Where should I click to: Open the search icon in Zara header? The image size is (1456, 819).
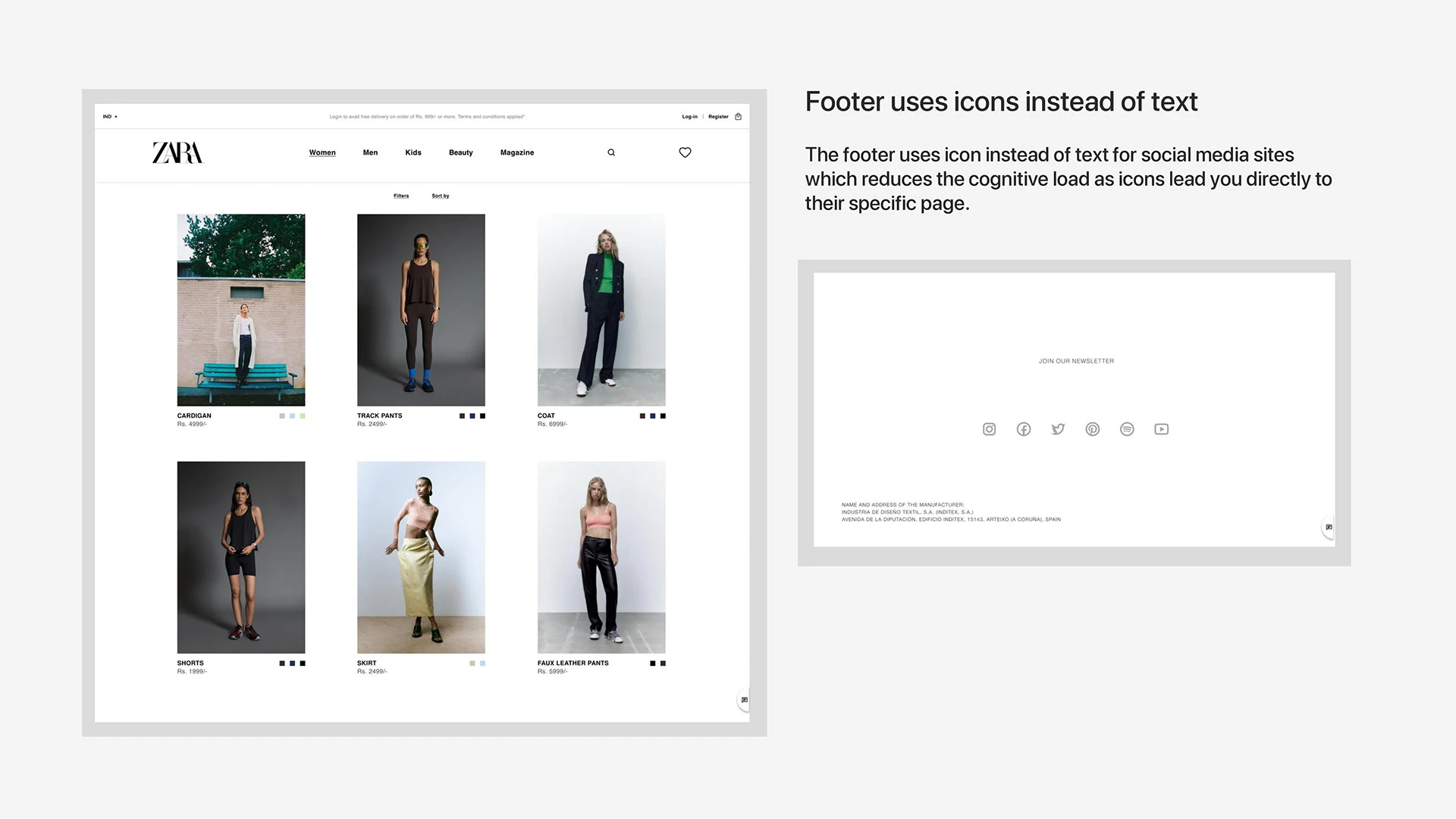coord(611,152)
